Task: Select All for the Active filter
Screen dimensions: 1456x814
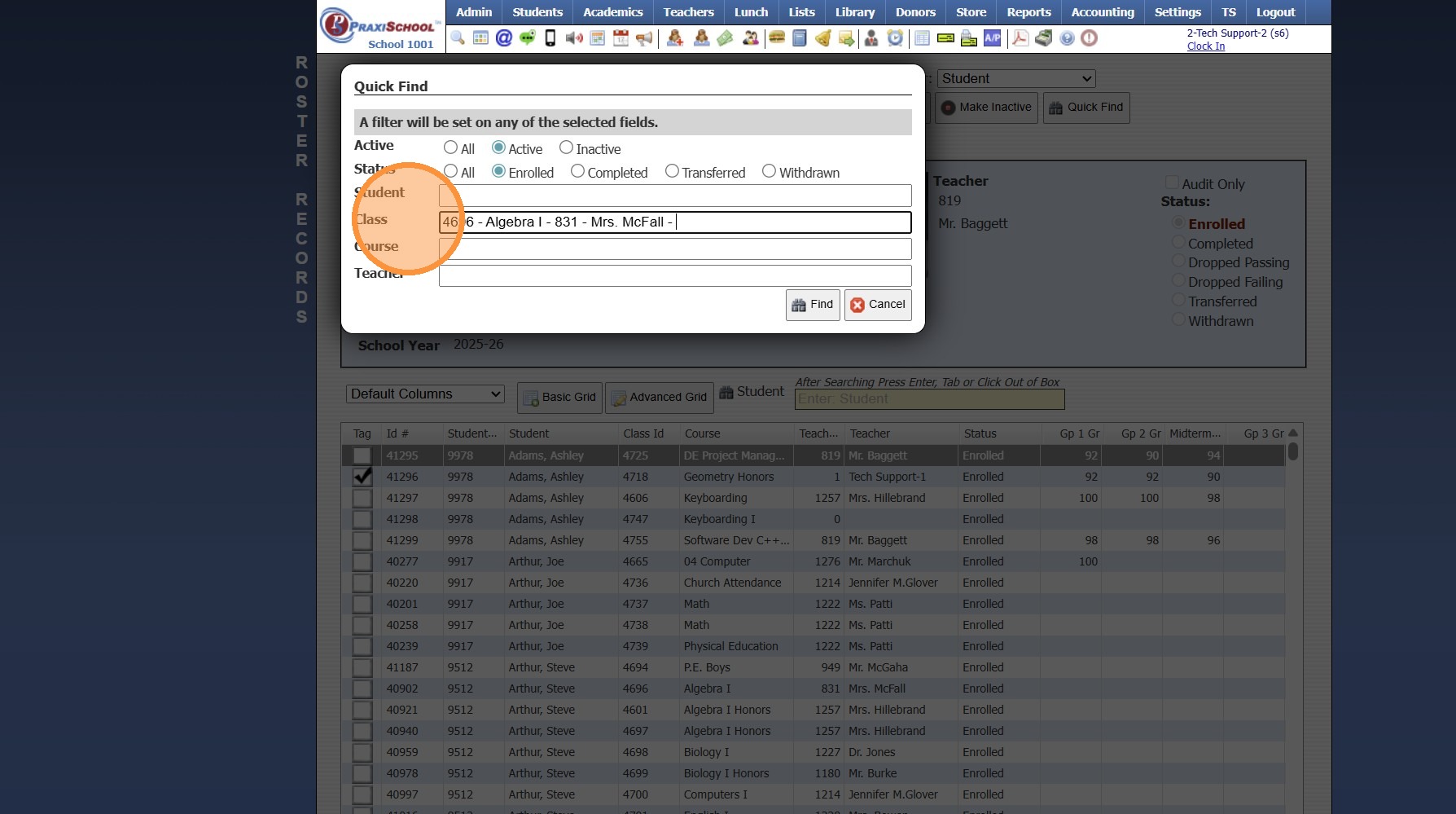Action: (450, 147)
